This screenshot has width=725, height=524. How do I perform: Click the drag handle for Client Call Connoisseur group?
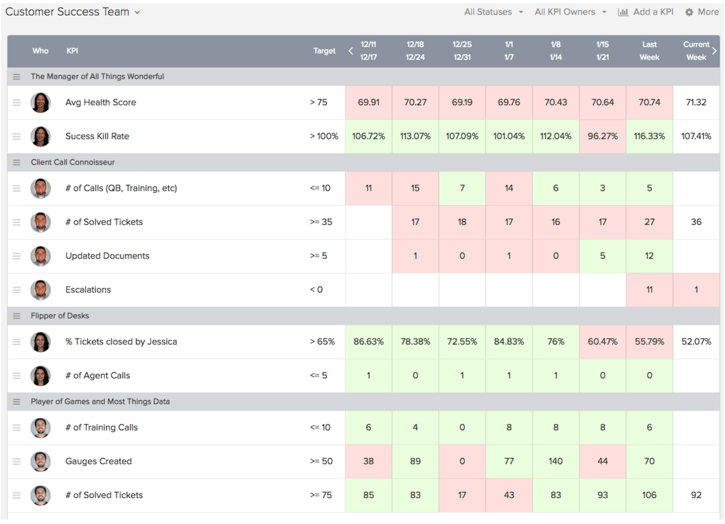pos(17,162)
